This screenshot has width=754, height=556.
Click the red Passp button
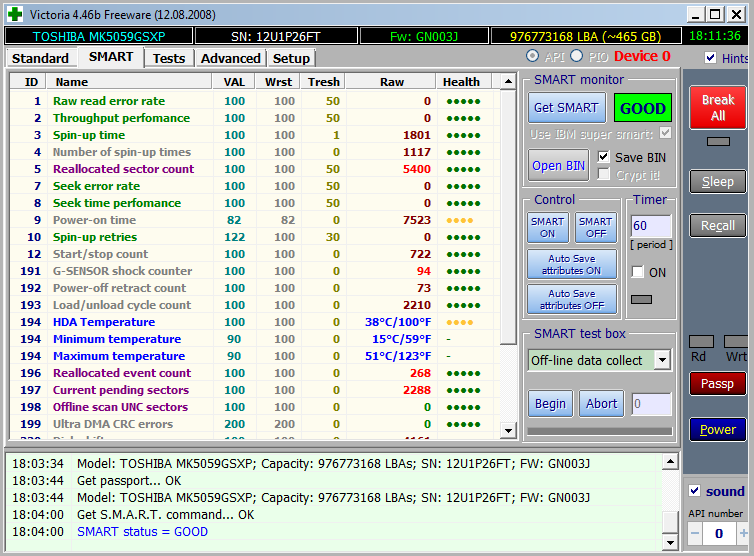tap(717, 383)
